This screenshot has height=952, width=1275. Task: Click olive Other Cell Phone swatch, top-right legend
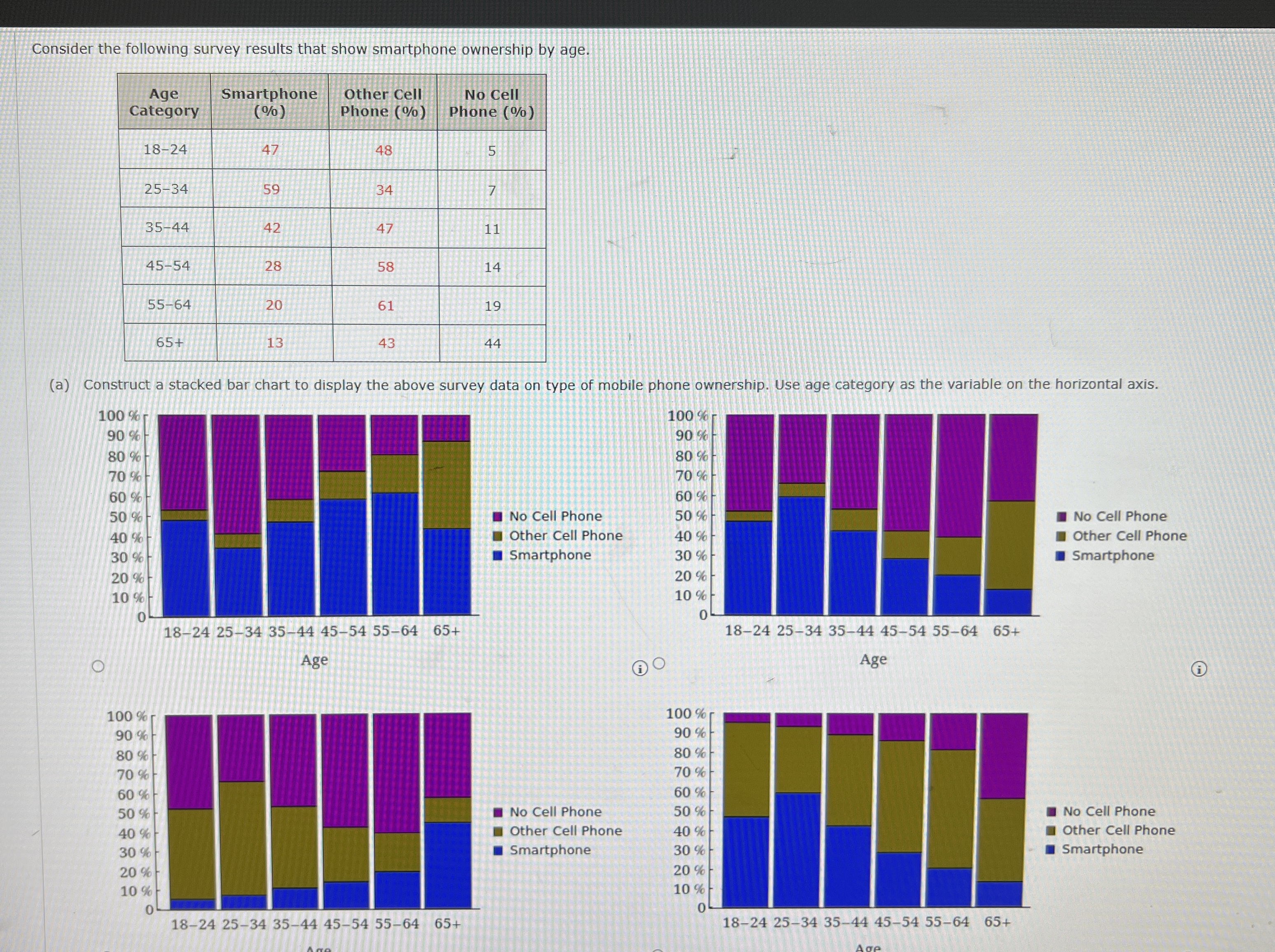point(1061,537)
